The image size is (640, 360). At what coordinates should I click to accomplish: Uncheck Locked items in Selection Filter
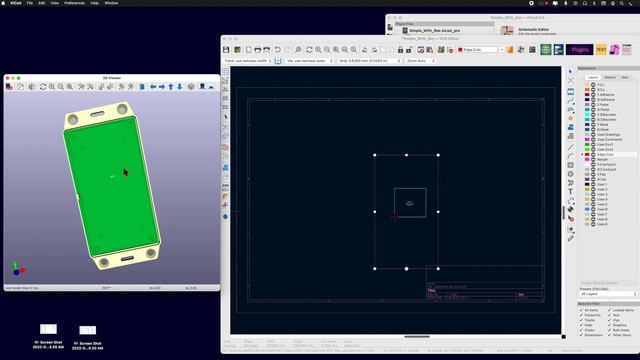[609, 310]
